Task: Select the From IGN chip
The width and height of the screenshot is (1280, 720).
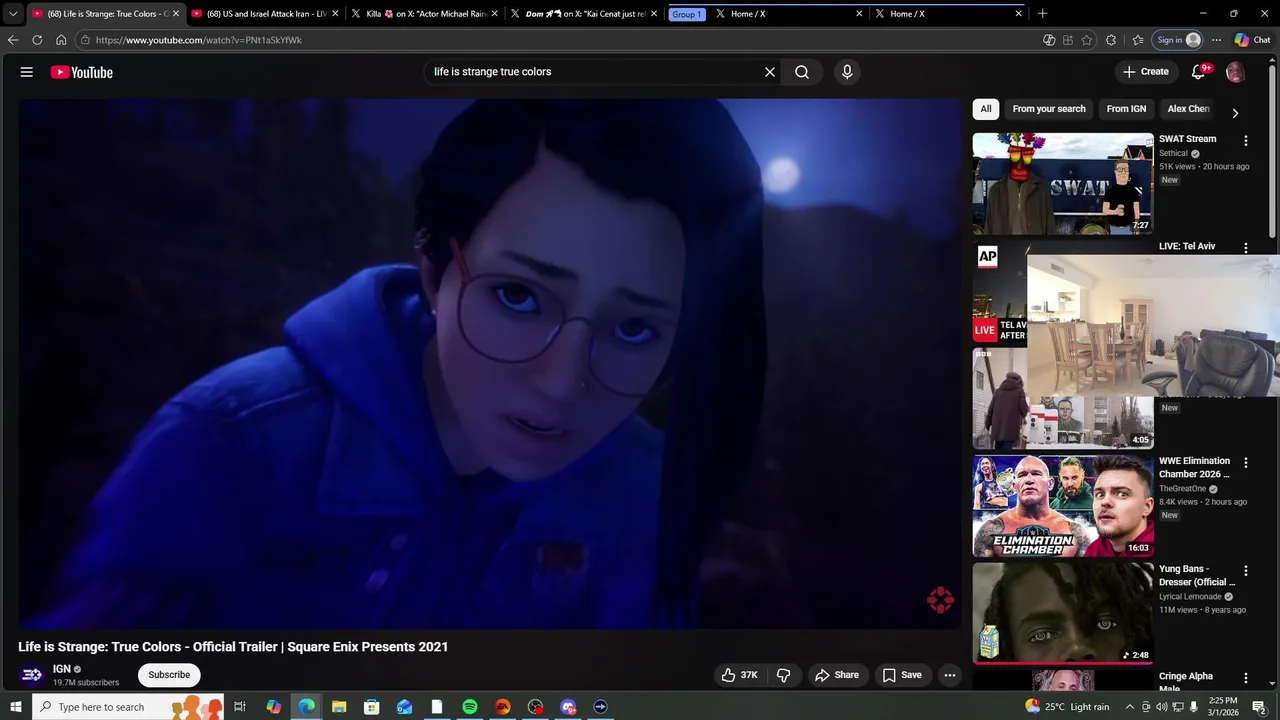Action: point(1126,109)
